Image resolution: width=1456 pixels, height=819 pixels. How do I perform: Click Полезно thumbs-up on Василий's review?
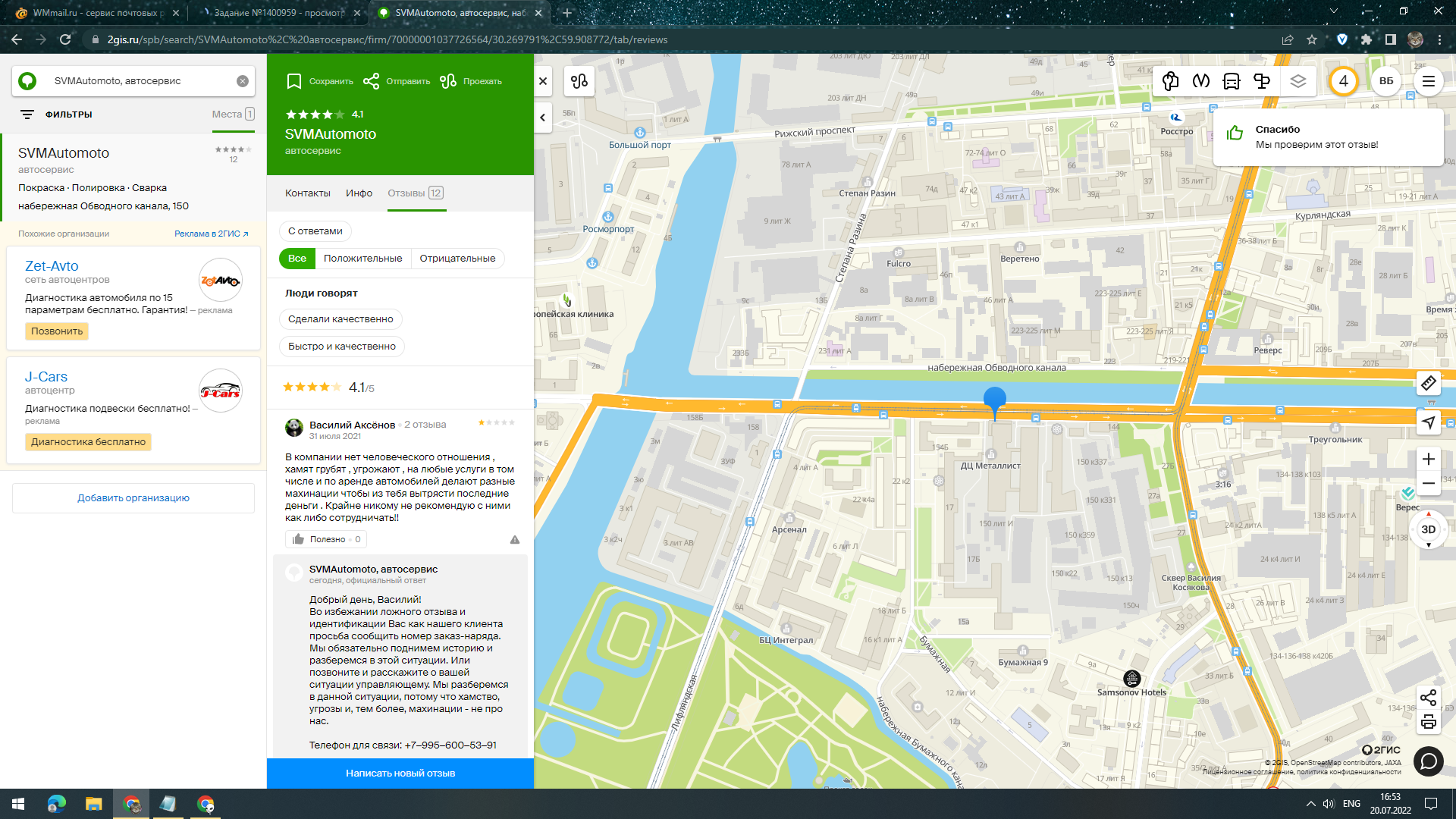click(x=327, y=539)
